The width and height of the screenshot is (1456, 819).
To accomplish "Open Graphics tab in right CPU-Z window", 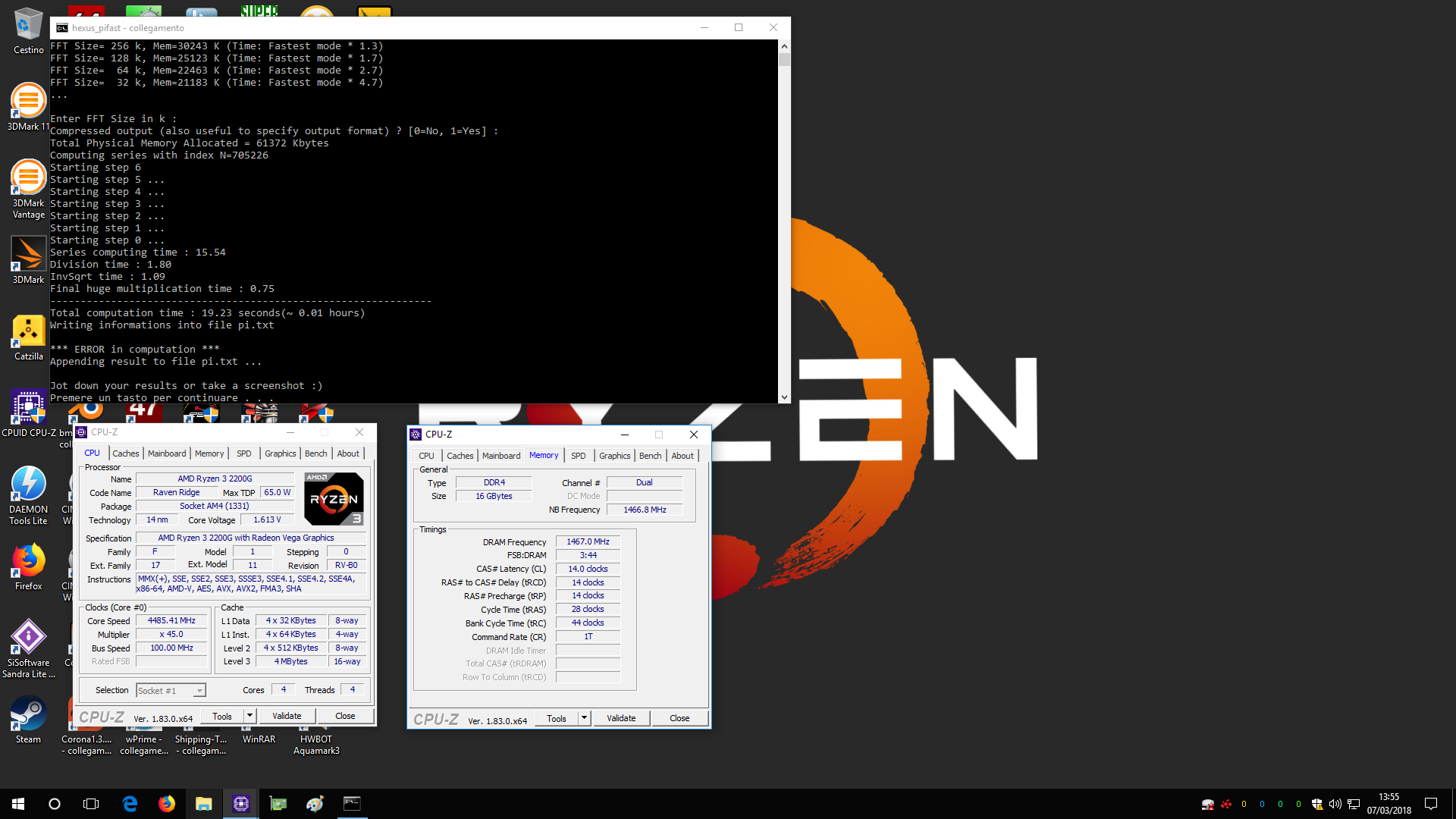I will (615, 456).
